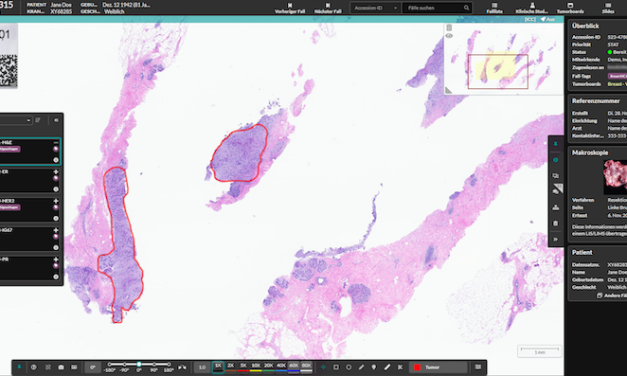Open the hierarchy icon in right sidebar
The image size is (627, 376).
(x=555, y=208)
